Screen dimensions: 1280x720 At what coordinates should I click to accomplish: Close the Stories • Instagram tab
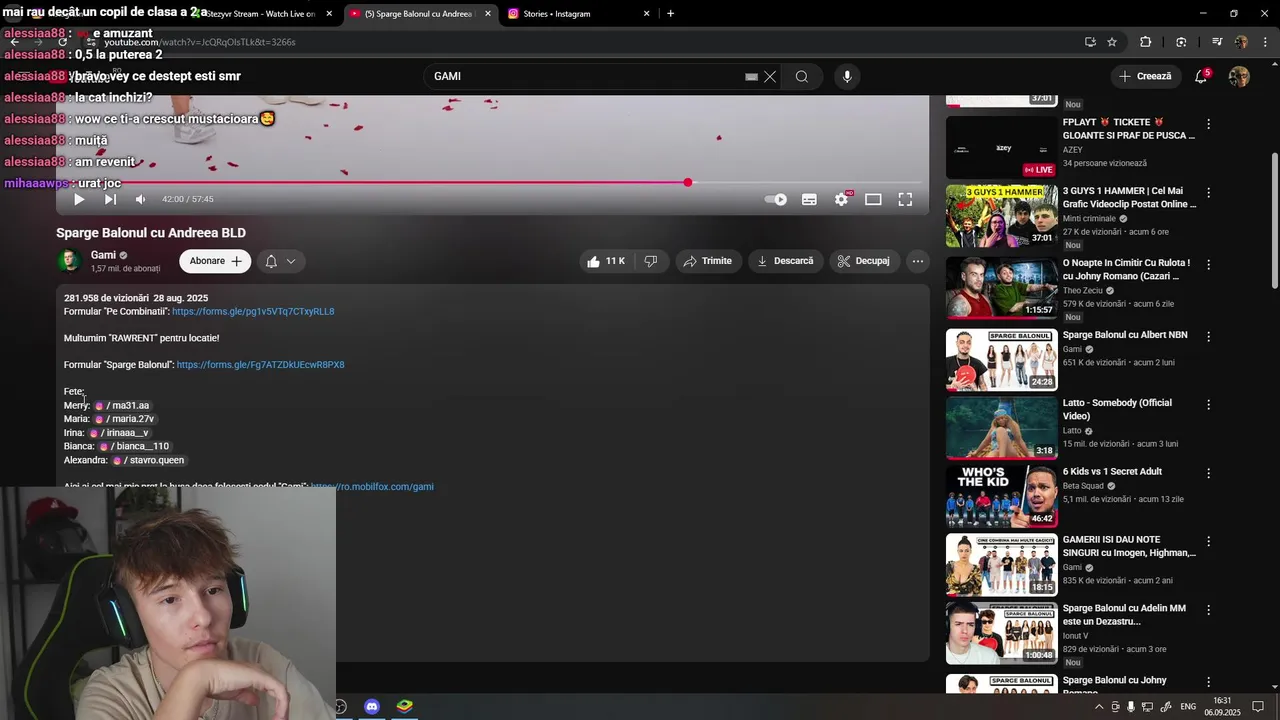click(647, 14)
